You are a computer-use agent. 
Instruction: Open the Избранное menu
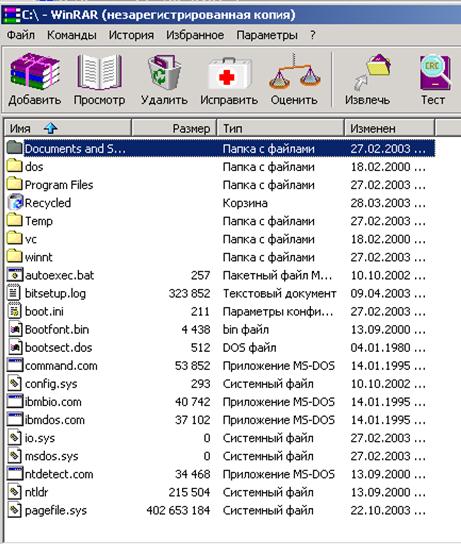195,35
